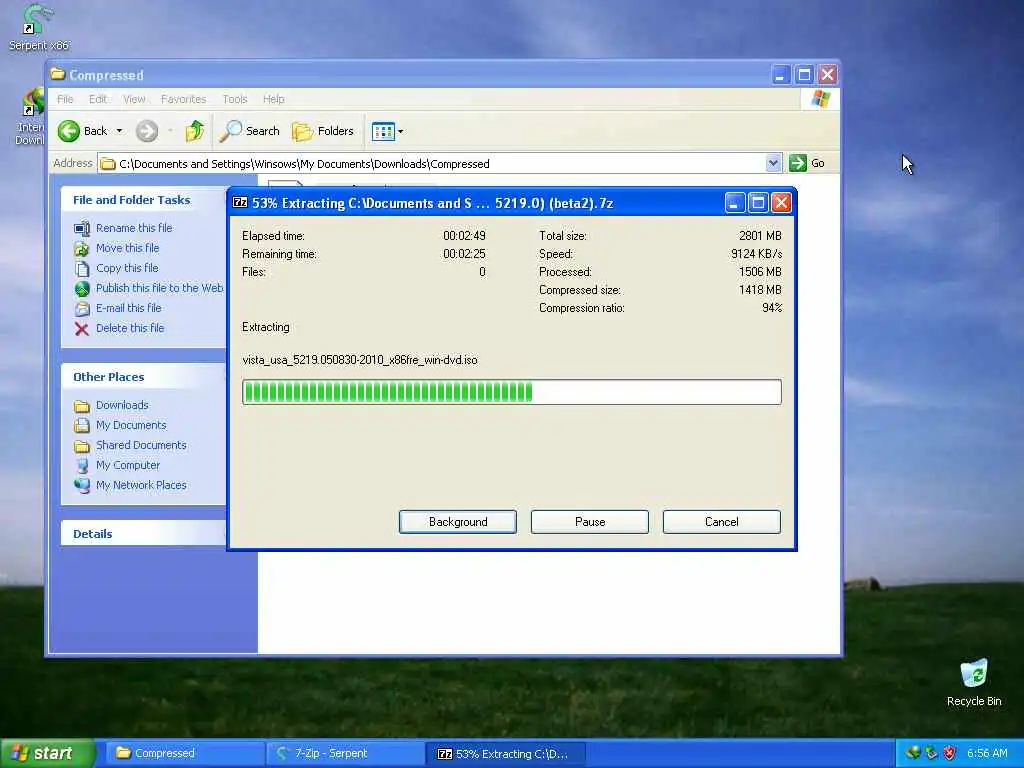This screenshot has width=1024, height=768.
Task: Cancel the extraction process
Action: click(x=722, y=522)
